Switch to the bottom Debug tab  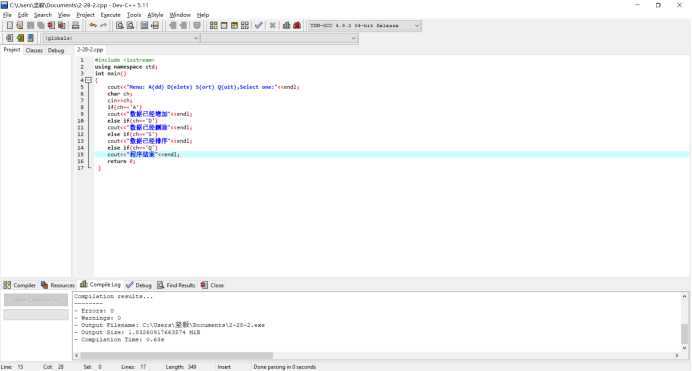[x=139, y=285]
